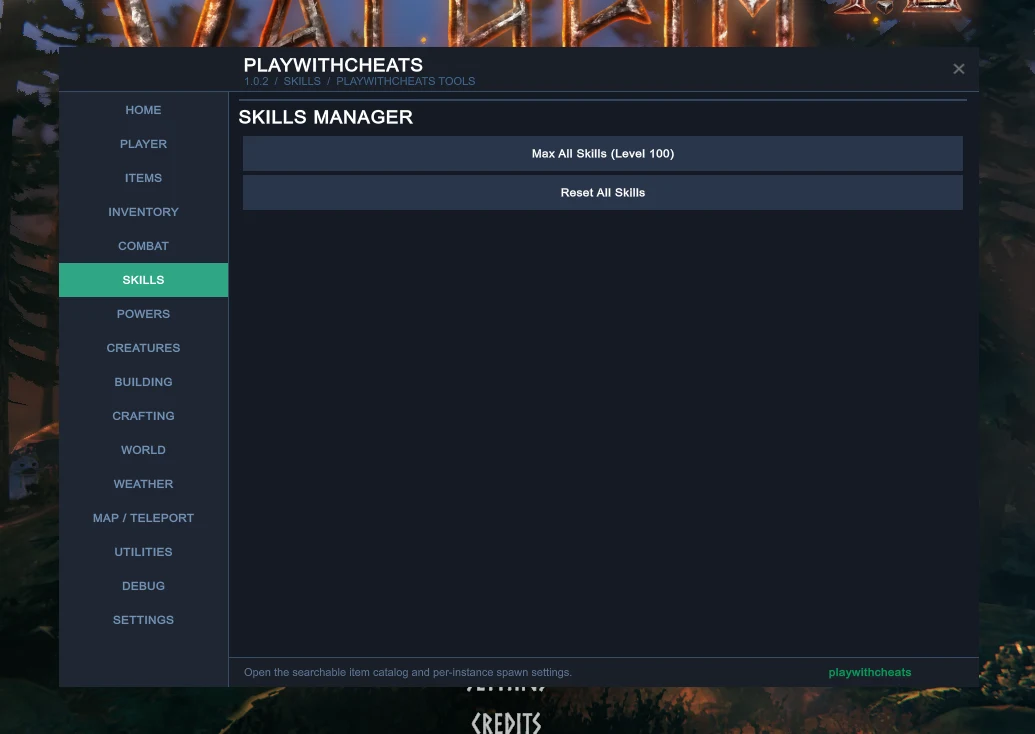Select Crafting in the sidebar

coord(143,416)
